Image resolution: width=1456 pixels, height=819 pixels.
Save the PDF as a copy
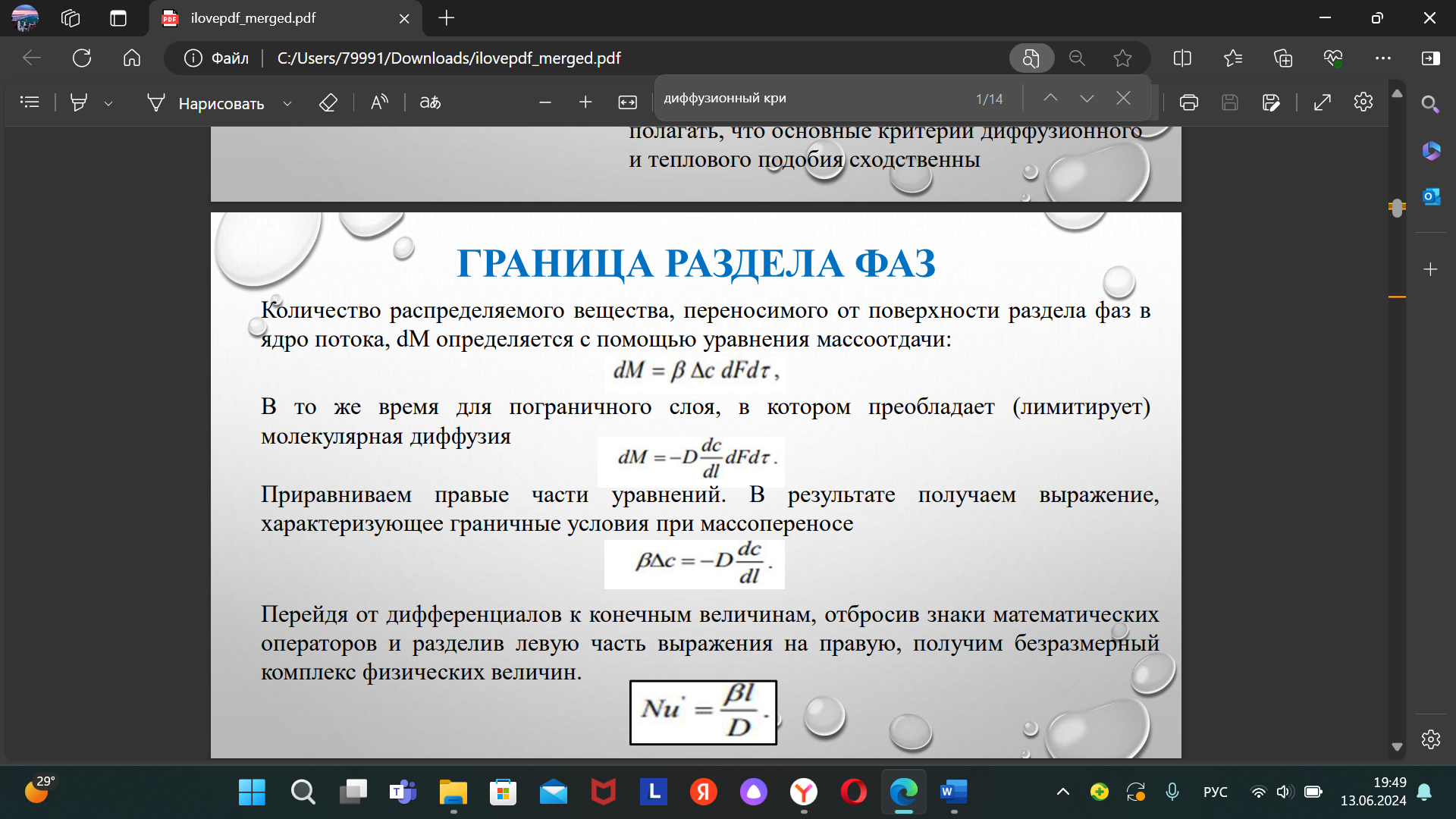[1271, 102]
